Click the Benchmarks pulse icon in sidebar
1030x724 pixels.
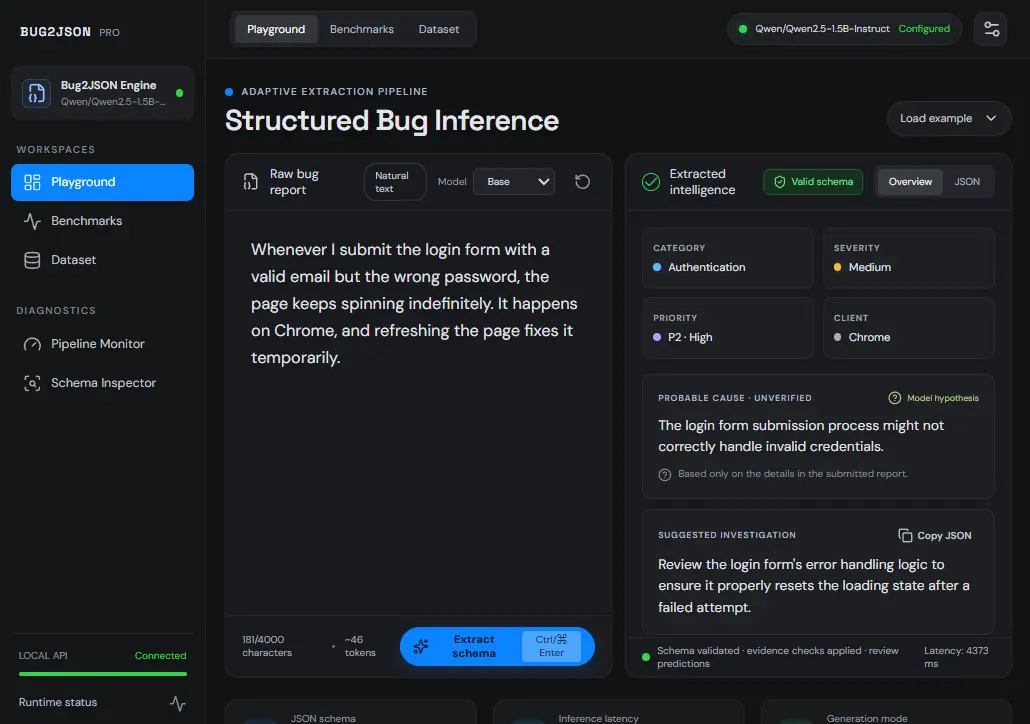(x=32, y=221)
